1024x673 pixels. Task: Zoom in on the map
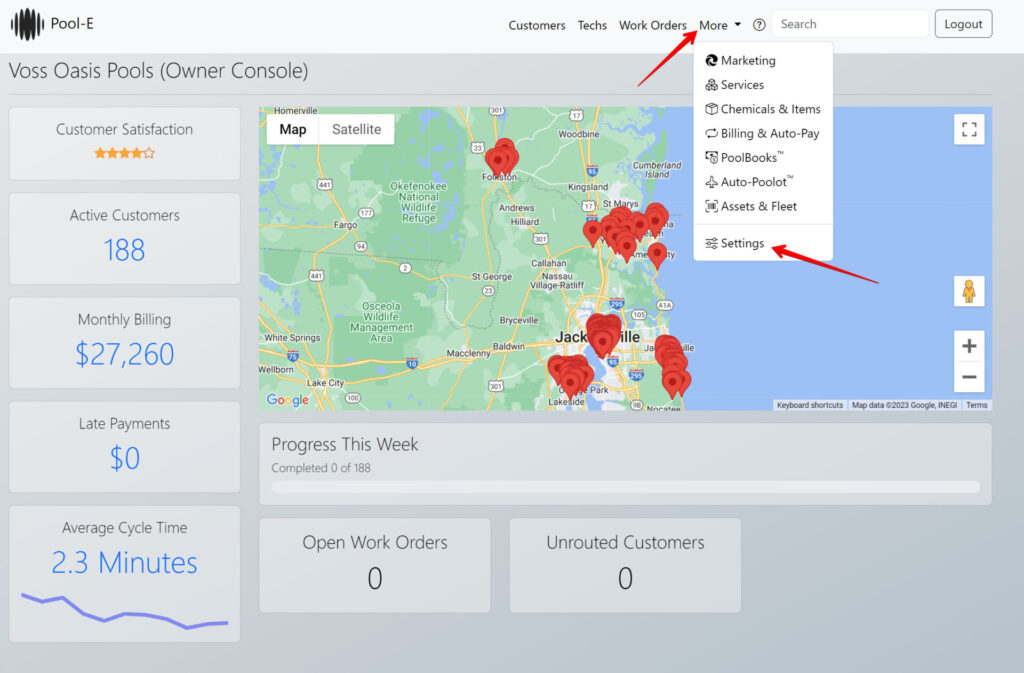[969, 346]
